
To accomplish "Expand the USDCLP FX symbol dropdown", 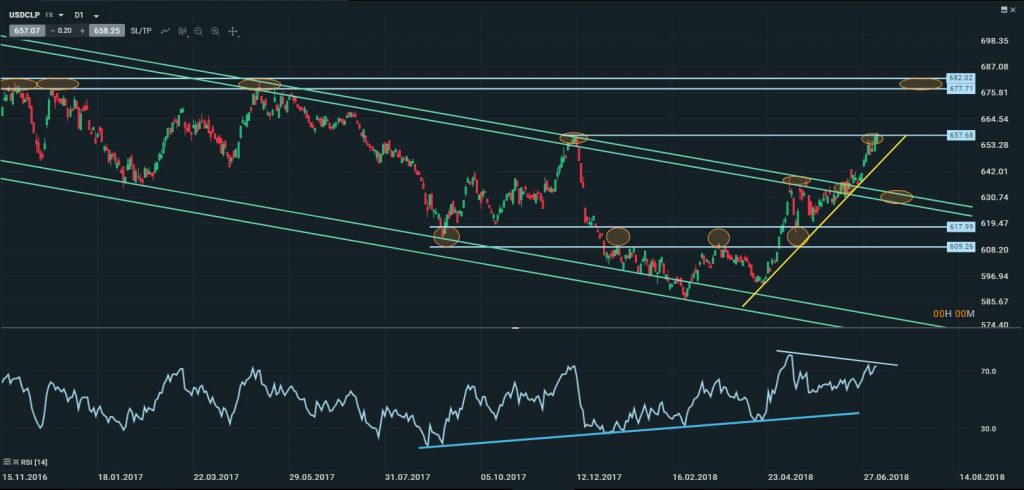I will click(61, 16).
